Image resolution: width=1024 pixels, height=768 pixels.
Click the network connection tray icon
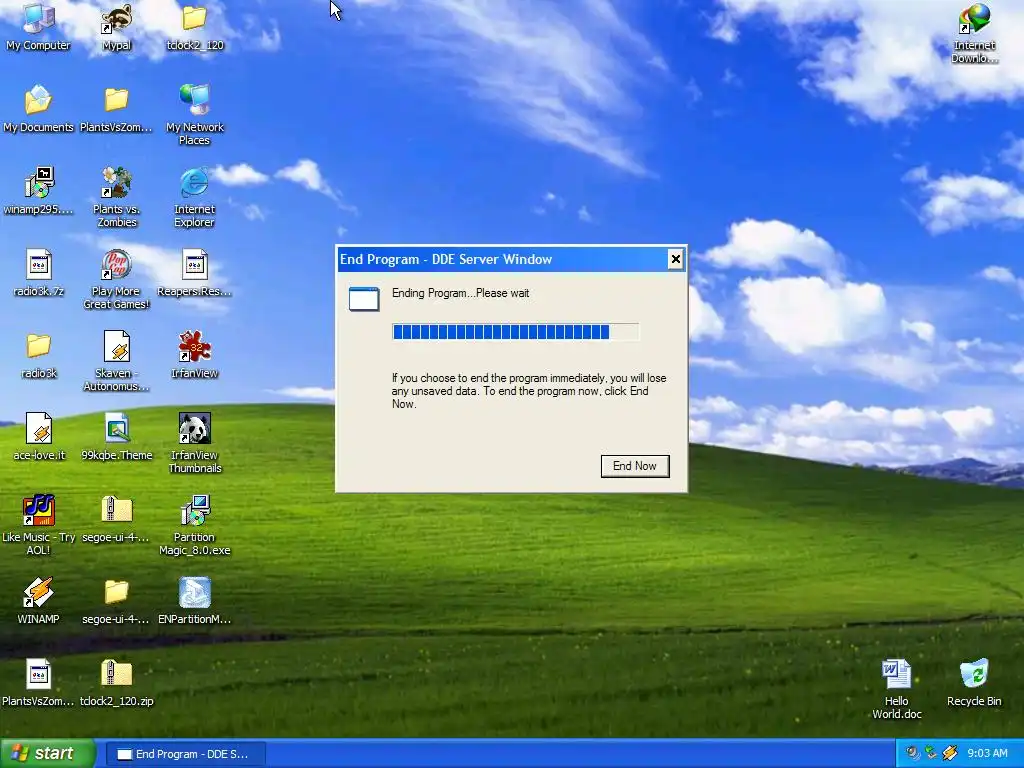pyautogui.click(x=931, y=754)
